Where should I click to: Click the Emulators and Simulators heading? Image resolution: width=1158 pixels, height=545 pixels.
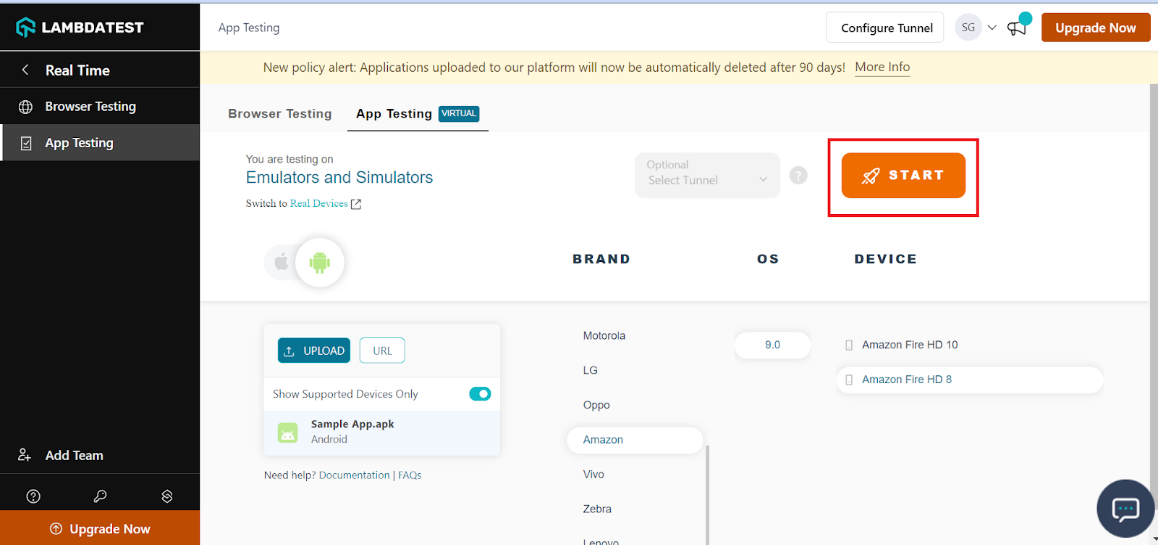pyautogui.click(x=339, y=177)
